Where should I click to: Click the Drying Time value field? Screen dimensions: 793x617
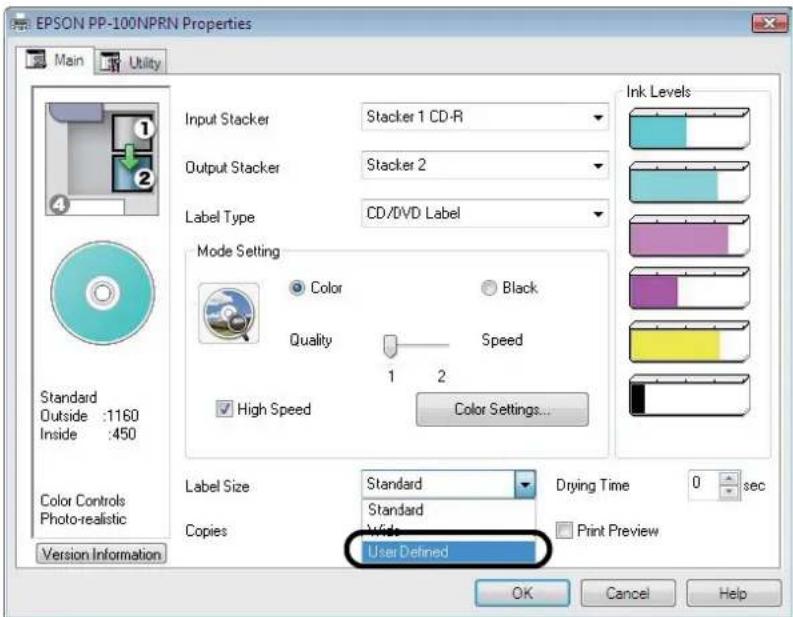click(x=703, y=484)
